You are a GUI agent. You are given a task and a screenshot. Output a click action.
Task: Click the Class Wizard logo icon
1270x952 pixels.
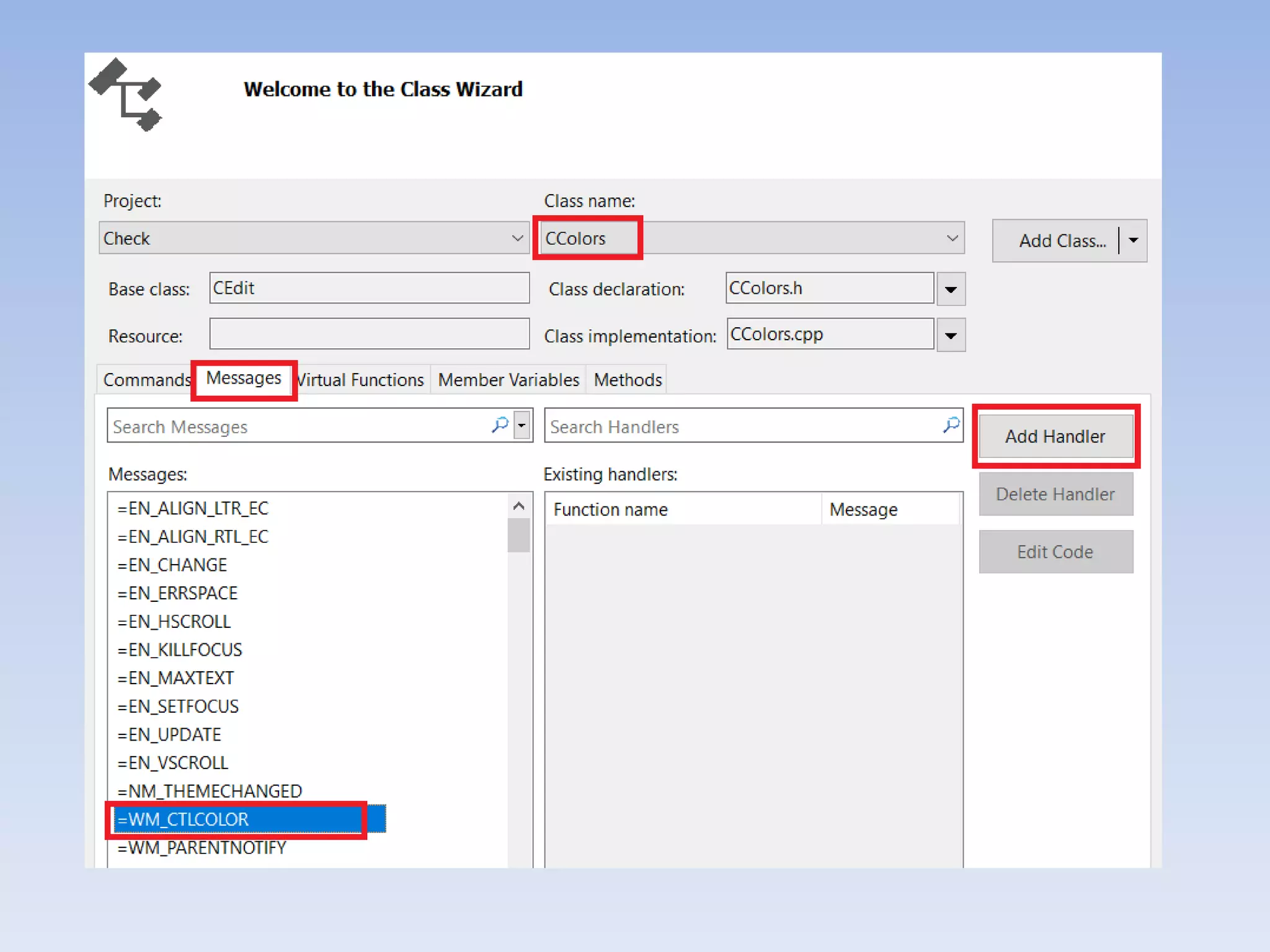[x=127, y=95]
